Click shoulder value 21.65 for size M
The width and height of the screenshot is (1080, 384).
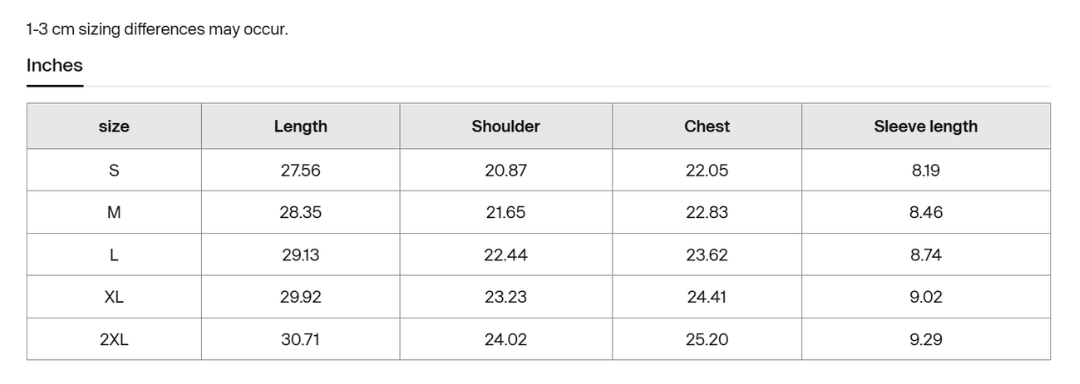pos(506,213)
